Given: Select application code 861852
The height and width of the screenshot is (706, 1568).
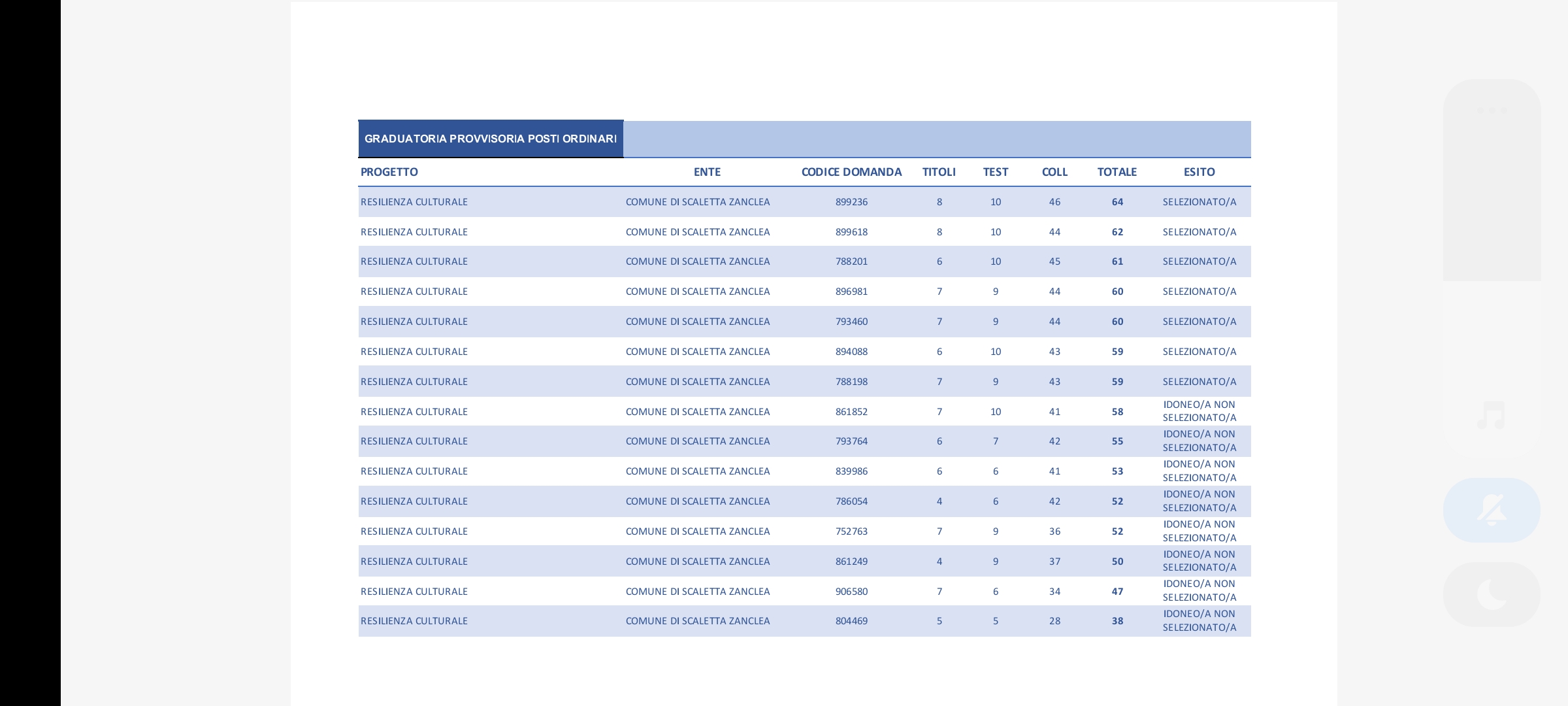Looking at the screenshot, I should [851, 412].
